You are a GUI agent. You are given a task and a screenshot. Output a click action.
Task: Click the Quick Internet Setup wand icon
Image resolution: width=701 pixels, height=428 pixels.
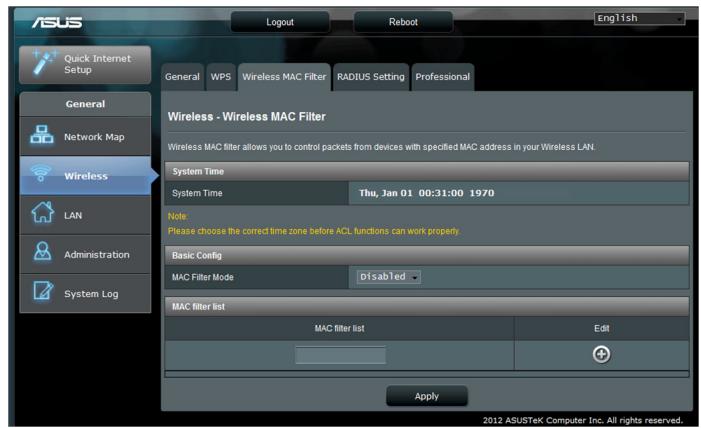click(44, 63)
